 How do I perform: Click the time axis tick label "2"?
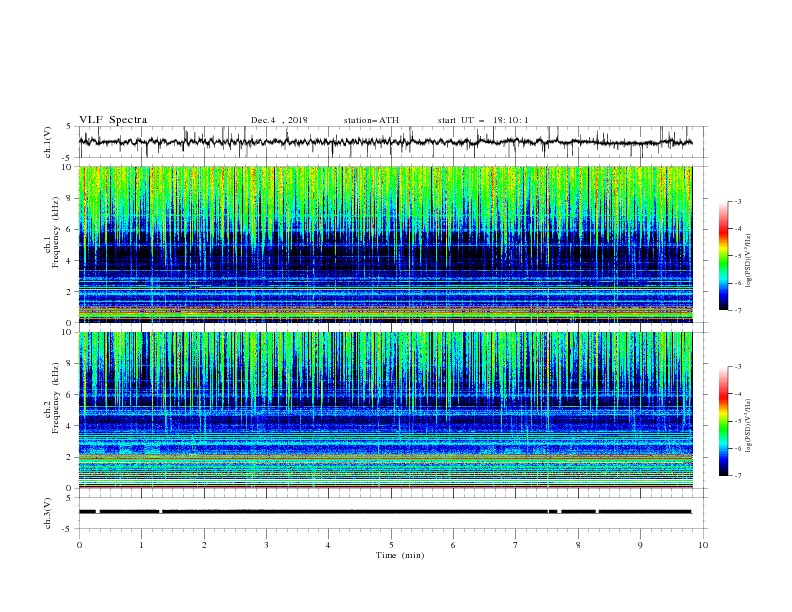(204, 545)
